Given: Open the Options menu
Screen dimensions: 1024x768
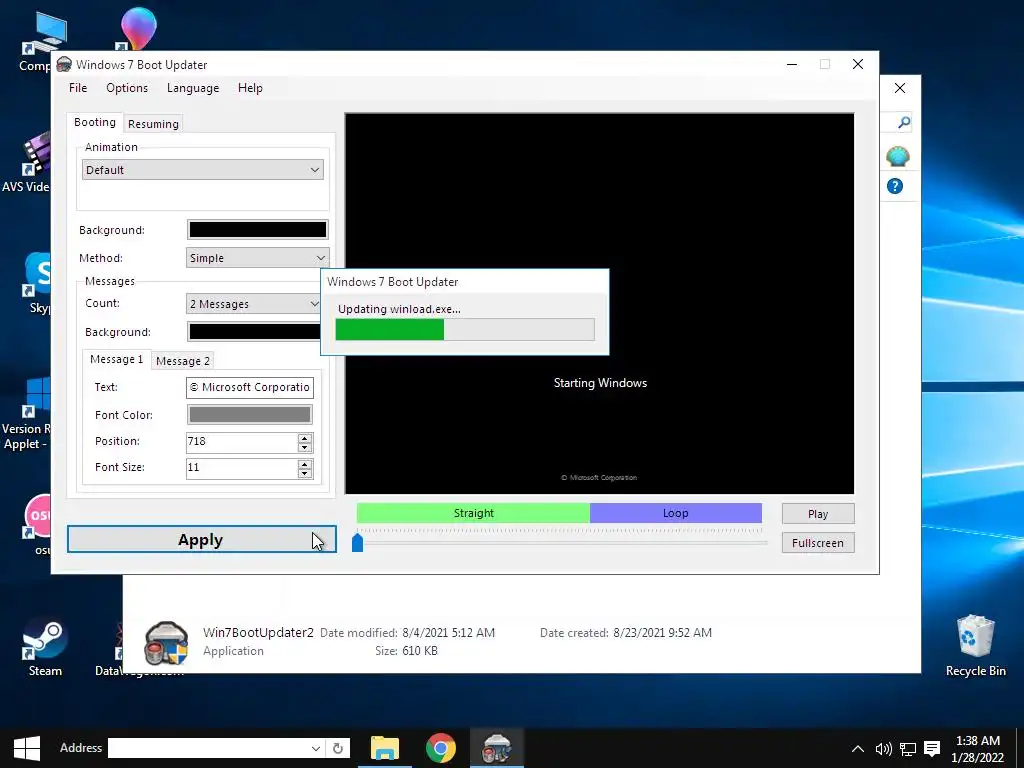Looking at the screenshot, I should pos(127,88).
